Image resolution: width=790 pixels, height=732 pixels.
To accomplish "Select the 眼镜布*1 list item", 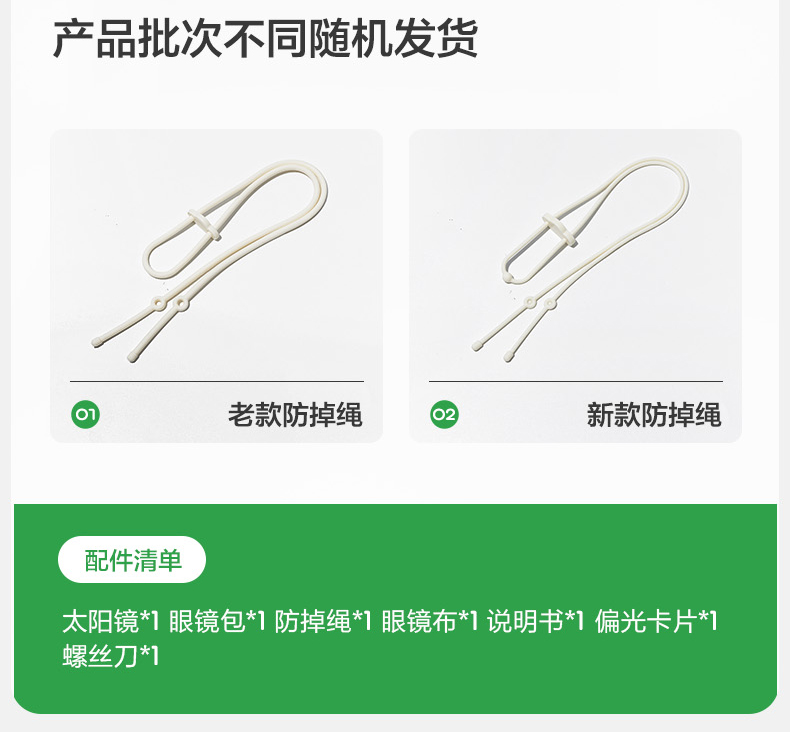I will coord(429,621).
